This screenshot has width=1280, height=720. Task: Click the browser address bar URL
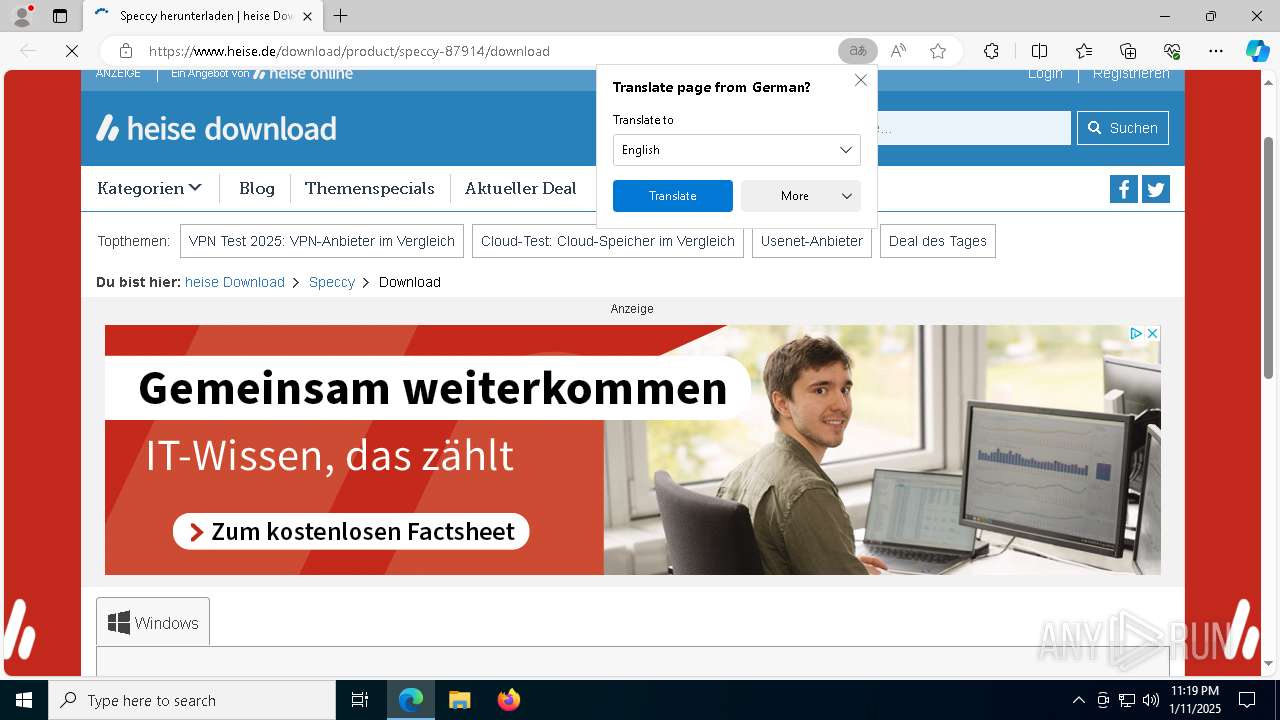349,51
